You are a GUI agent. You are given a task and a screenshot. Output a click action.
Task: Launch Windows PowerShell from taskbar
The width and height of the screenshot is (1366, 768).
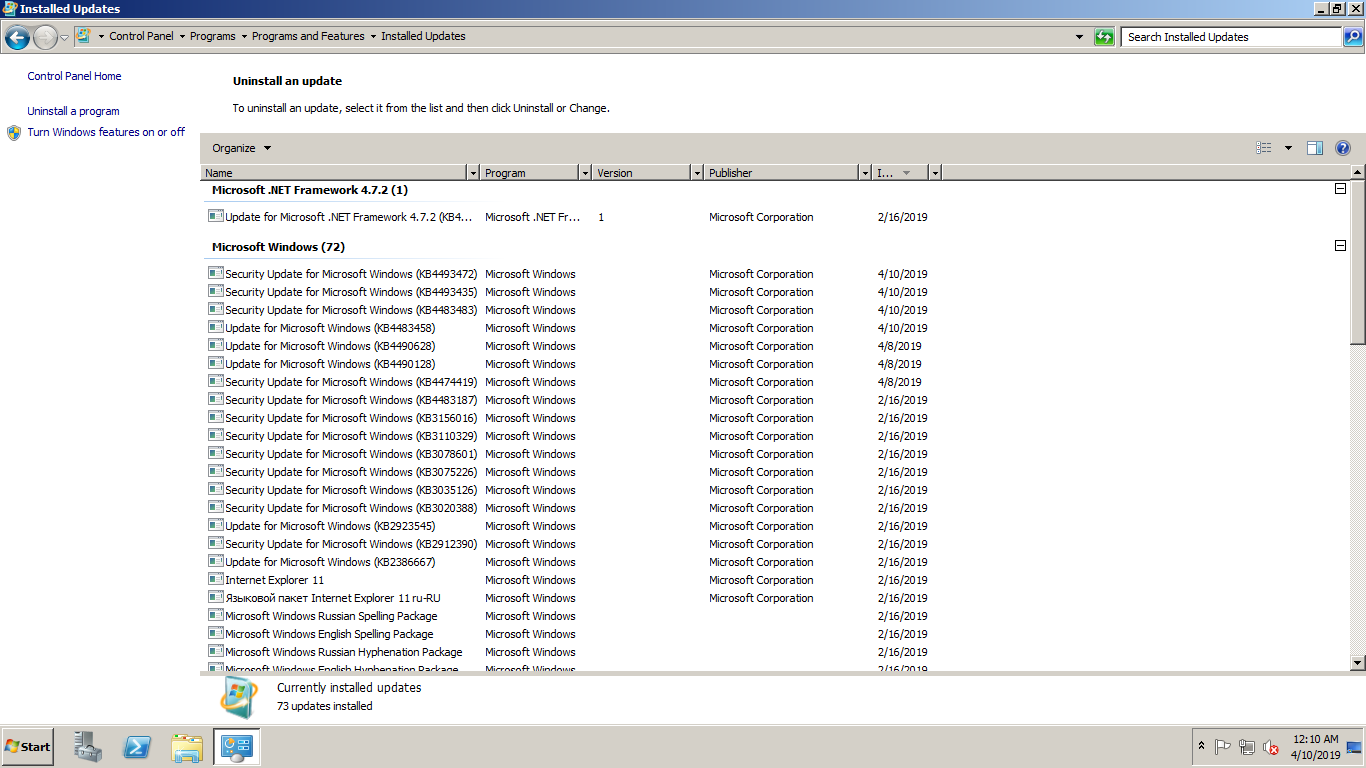click(138, 746)
